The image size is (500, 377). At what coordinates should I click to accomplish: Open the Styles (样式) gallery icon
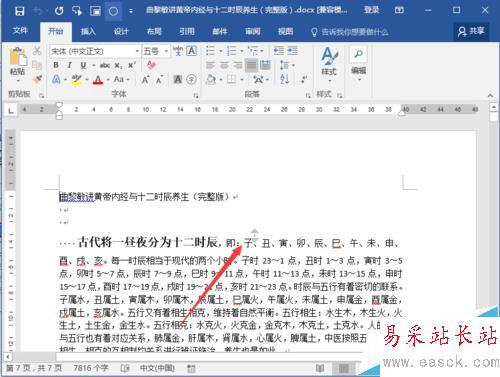coord(329,62)
